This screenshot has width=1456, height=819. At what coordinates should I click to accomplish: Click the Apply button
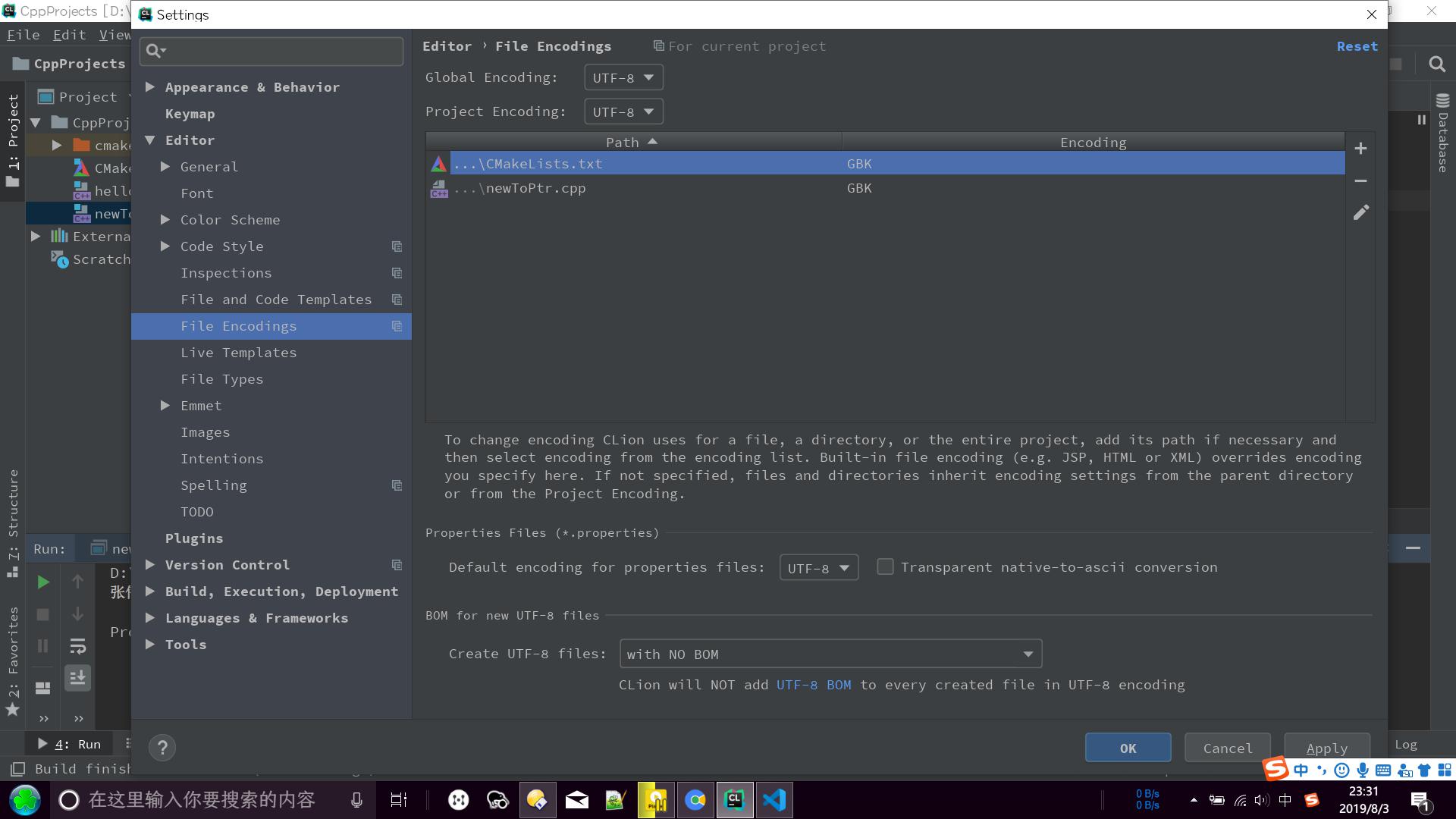click(x=1326, y=748)
